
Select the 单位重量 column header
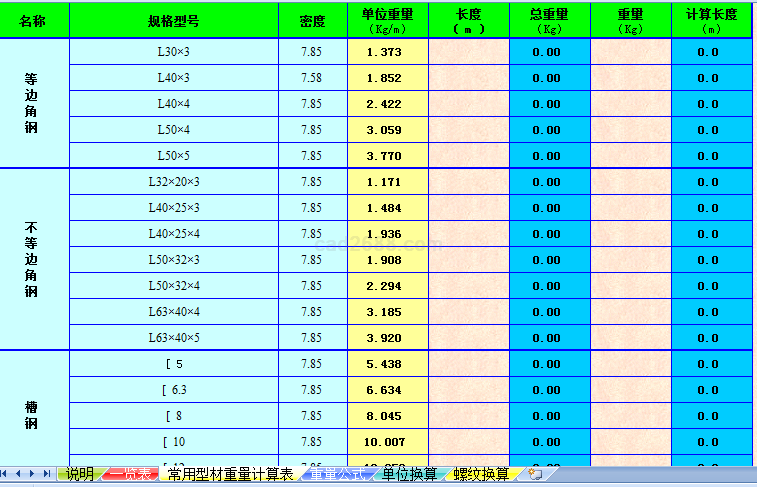pyautogui.click(x=387, y=20)
